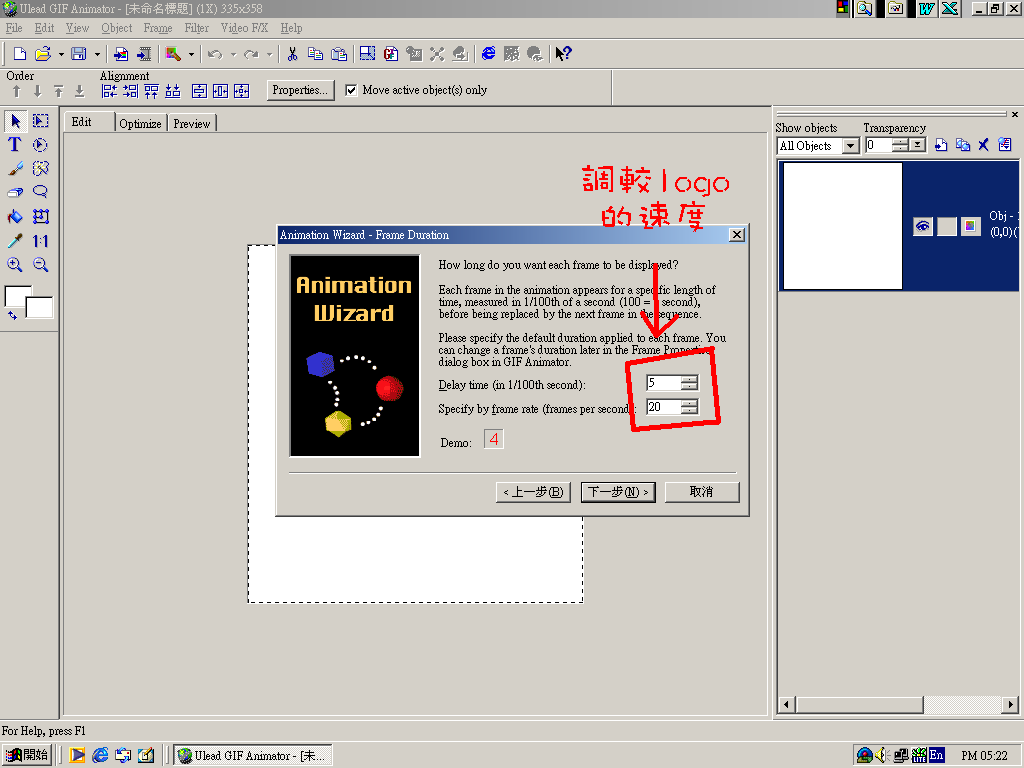The width and height of the screenshot is (1024, 768).
Task: Preview in Internet Explorer browser icon
Action: pos(488,54)
